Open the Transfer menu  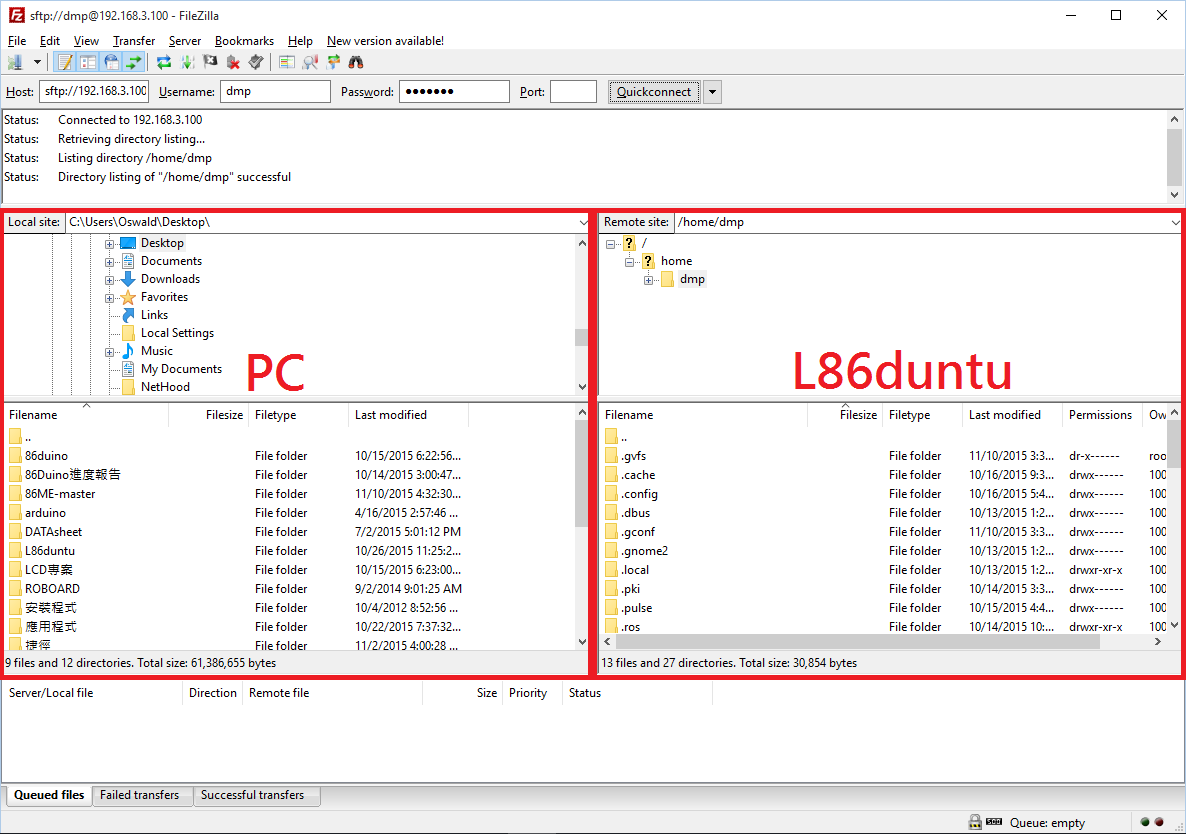tap(134, 41)
